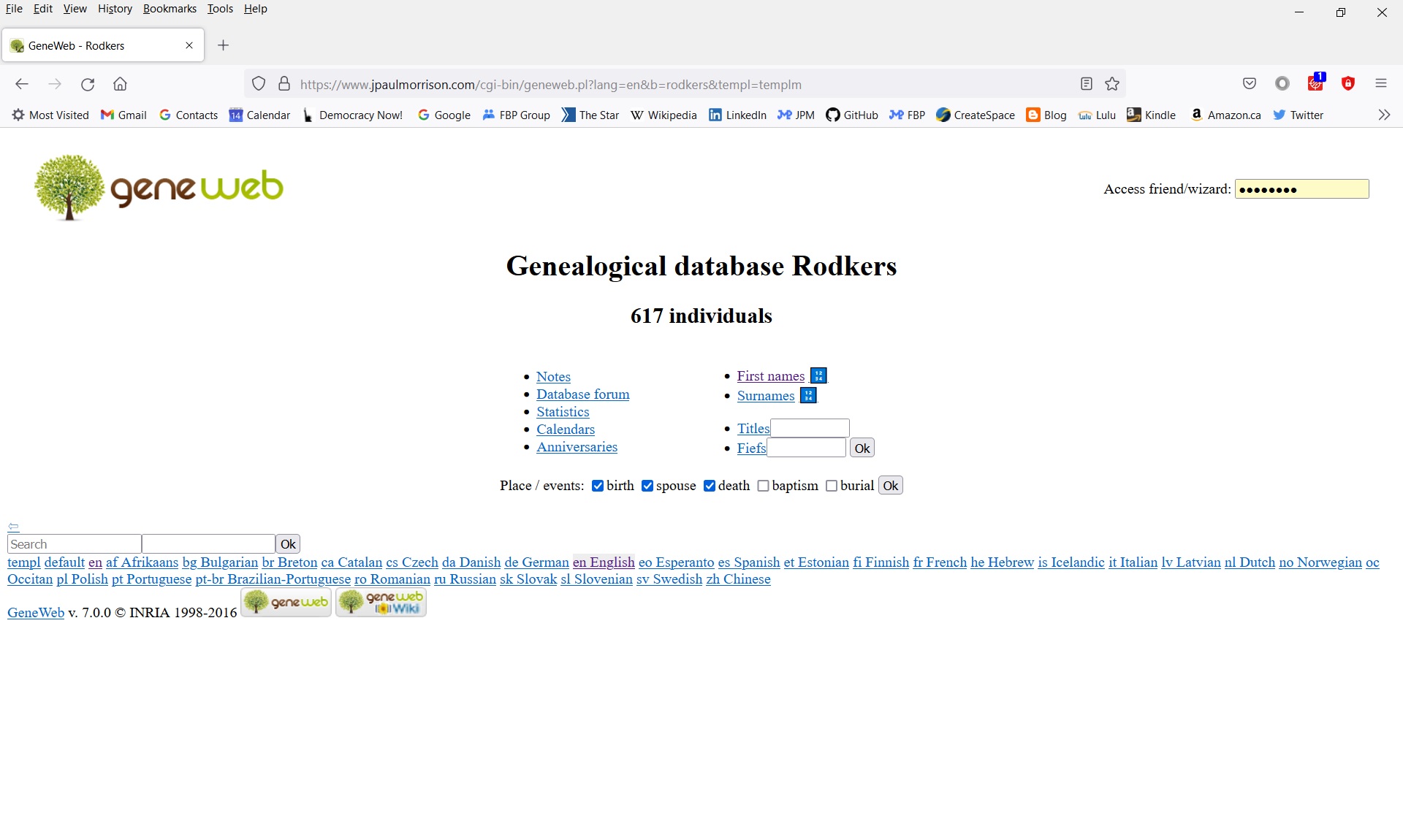Open the Firefox application menu
Image resolution: width=1403 pixels, height=840 pixels.
coord(1381,84)
